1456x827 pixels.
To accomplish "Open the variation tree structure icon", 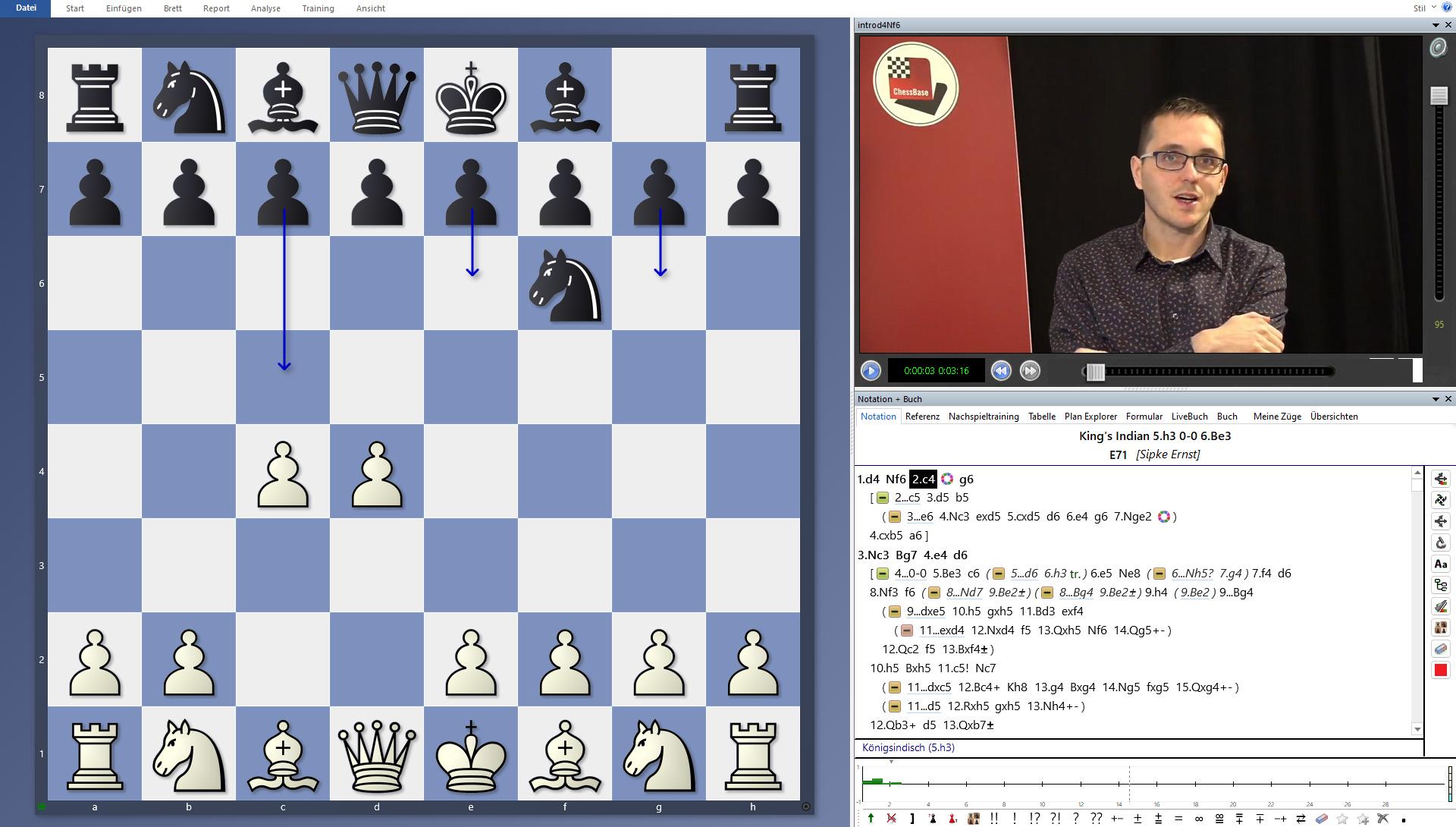I will tap(1440, 584).
